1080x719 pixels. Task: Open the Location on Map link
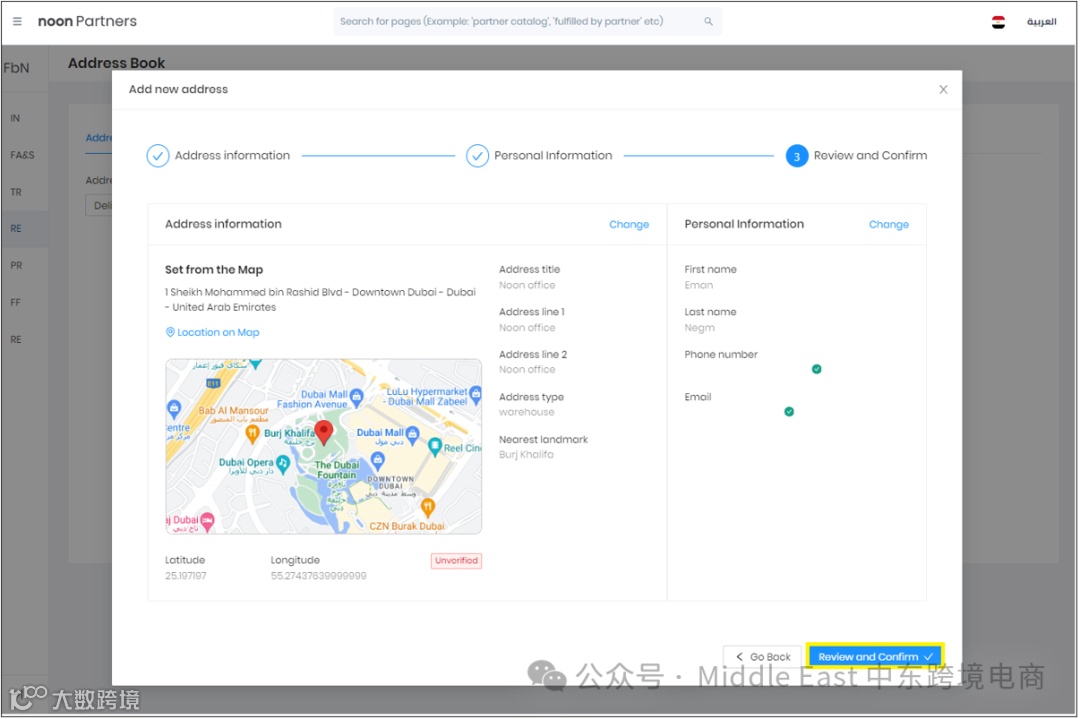click(213, 332)
